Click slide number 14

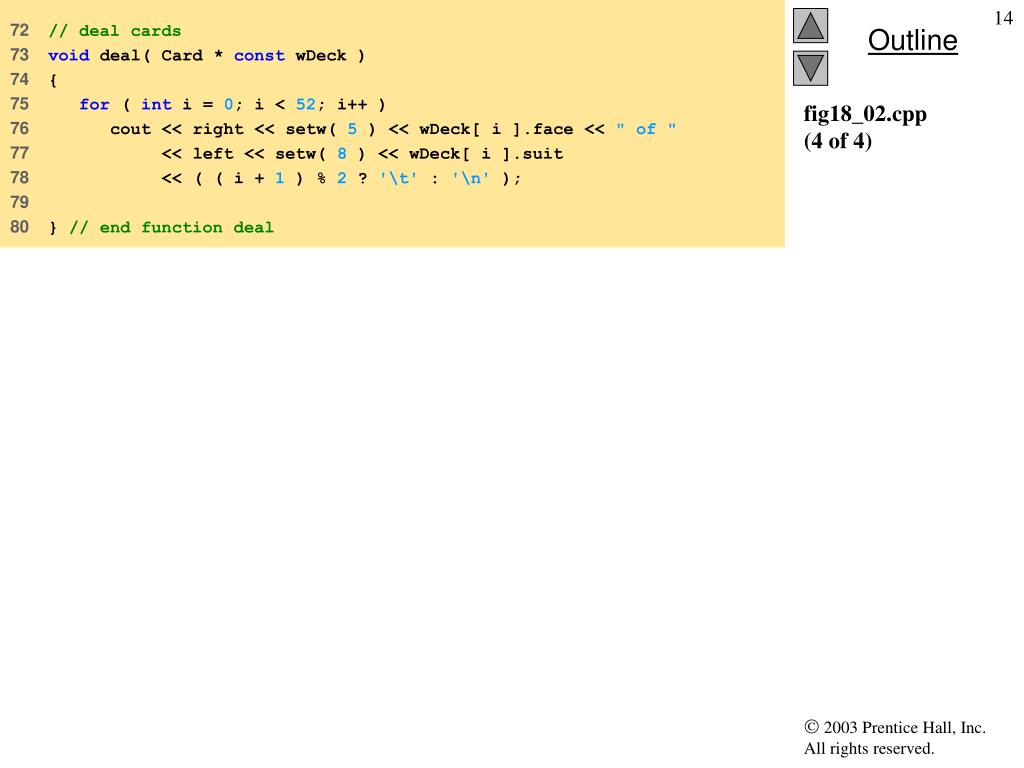pos(1003,18)
